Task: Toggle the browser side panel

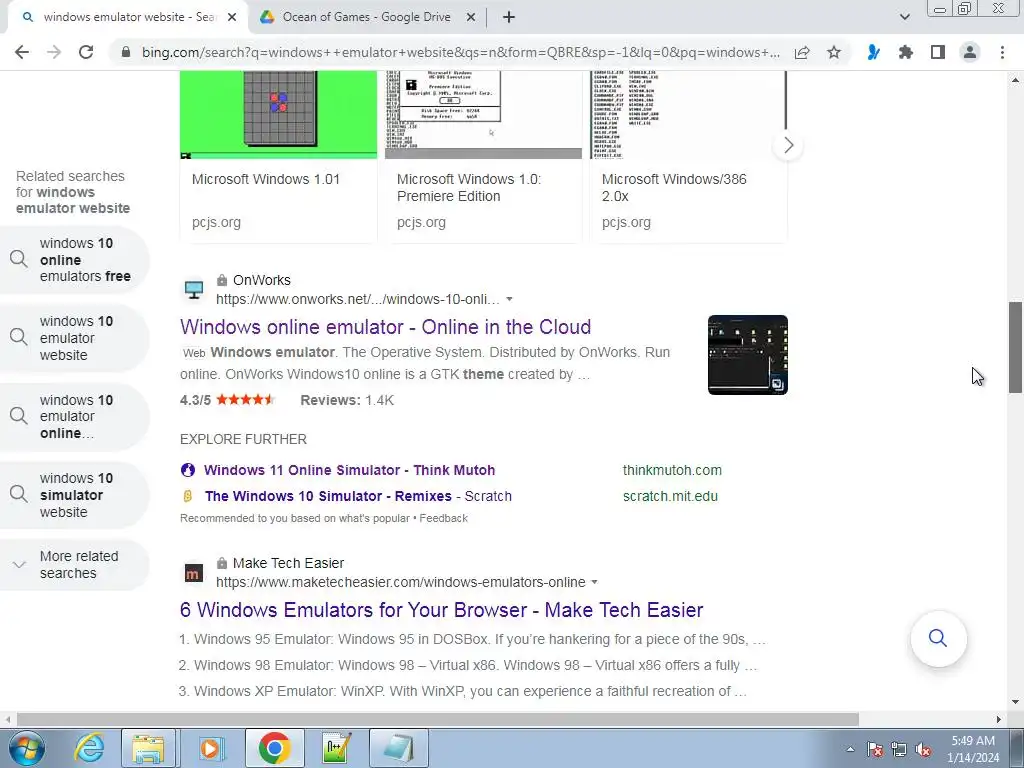Action: click(x=938, y=52)
